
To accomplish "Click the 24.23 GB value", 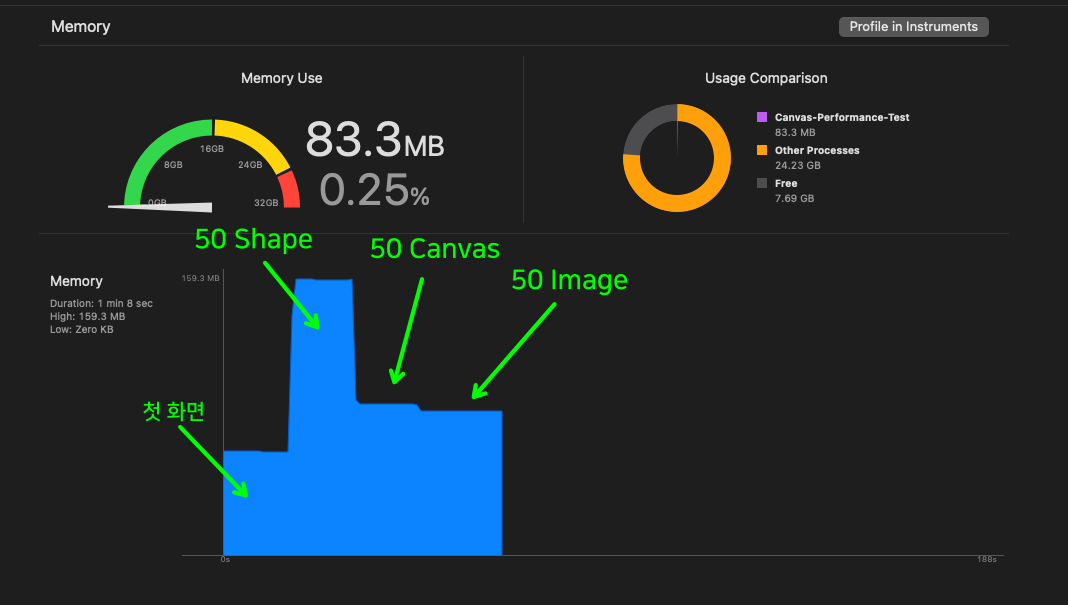I will (798, 166).
